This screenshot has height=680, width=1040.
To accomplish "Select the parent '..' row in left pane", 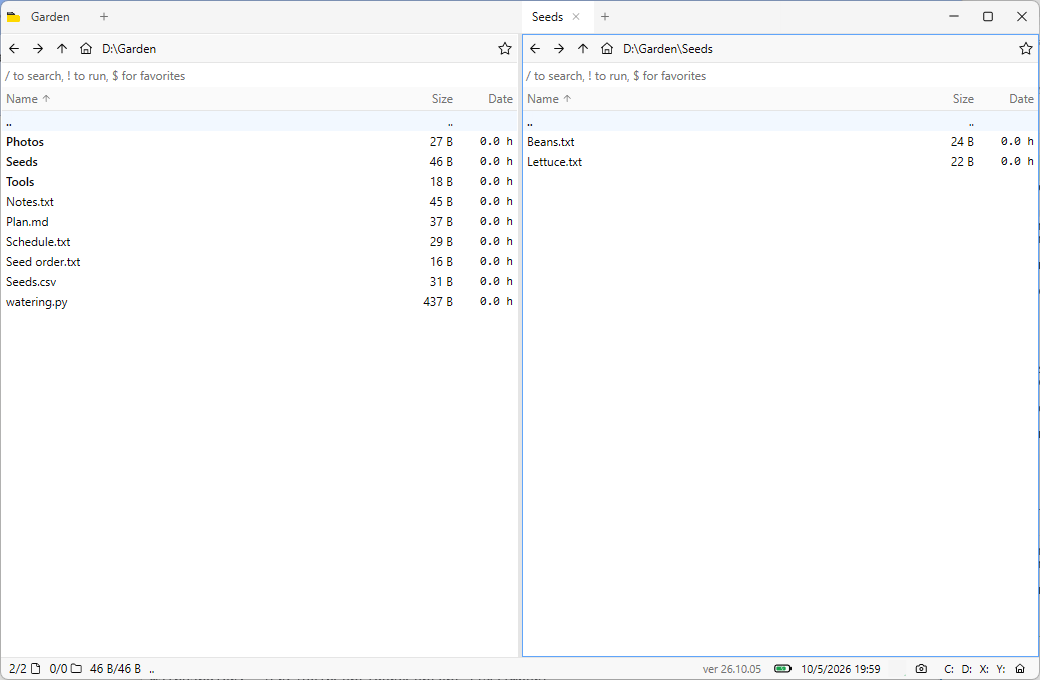I will click(x=259, y=121).
